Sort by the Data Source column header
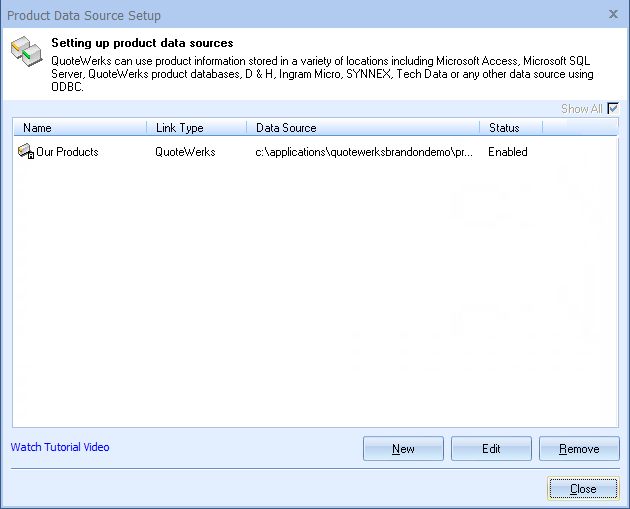 pyautogui.click(x=363, y=128)
